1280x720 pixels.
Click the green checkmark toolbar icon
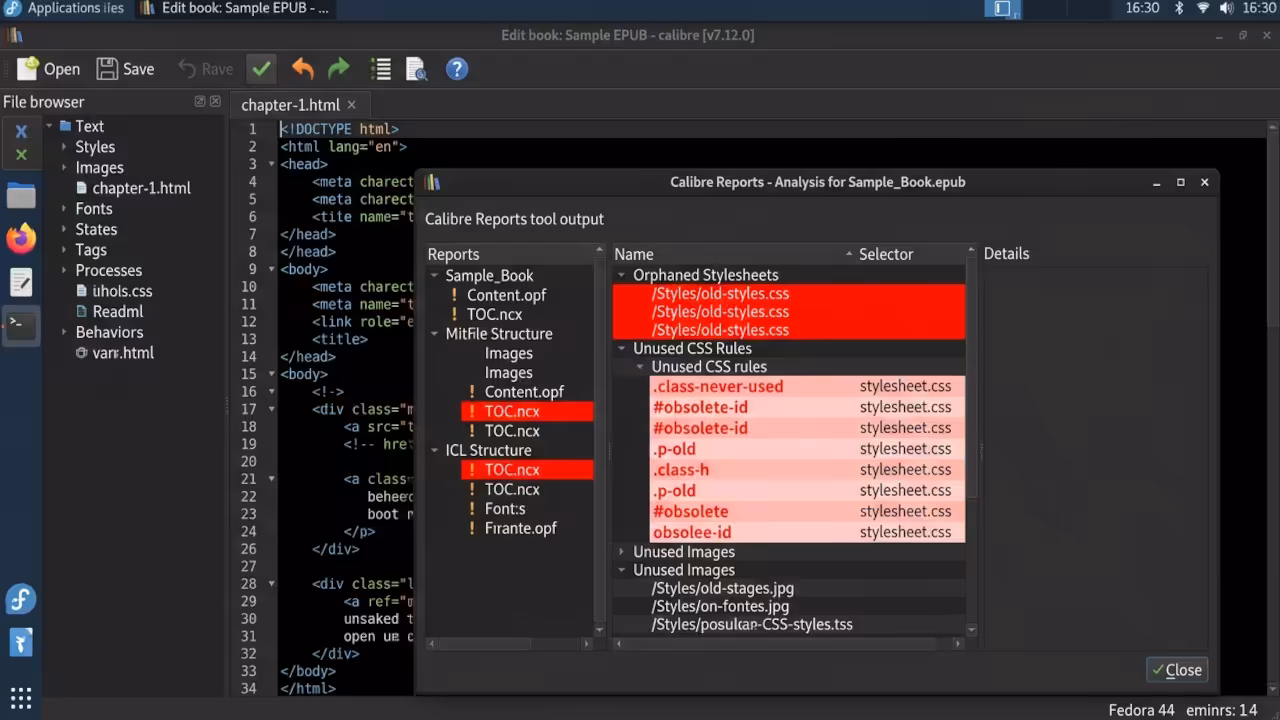point(261,69)
